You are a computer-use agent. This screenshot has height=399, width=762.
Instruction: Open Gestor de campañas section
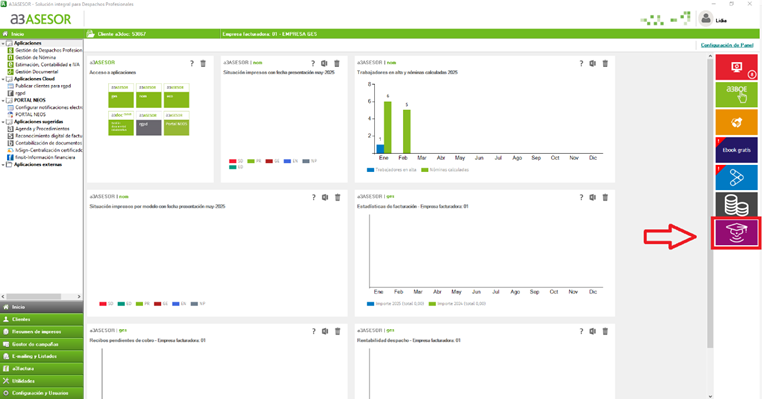pos(42,344)
